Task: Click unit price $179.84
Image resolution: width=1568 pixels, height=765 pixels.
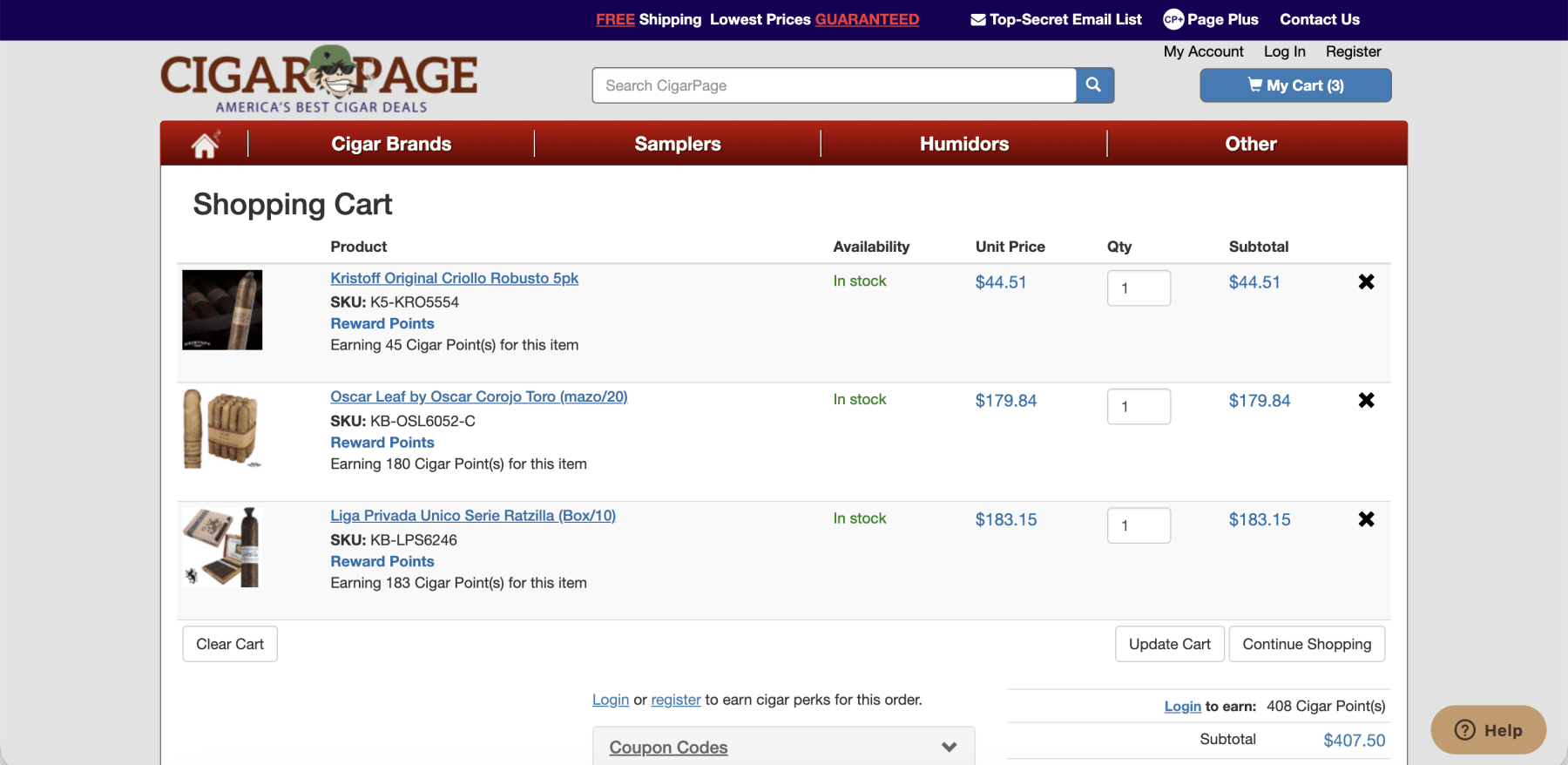Action: pyautogui.click(x=1006, y=401)
